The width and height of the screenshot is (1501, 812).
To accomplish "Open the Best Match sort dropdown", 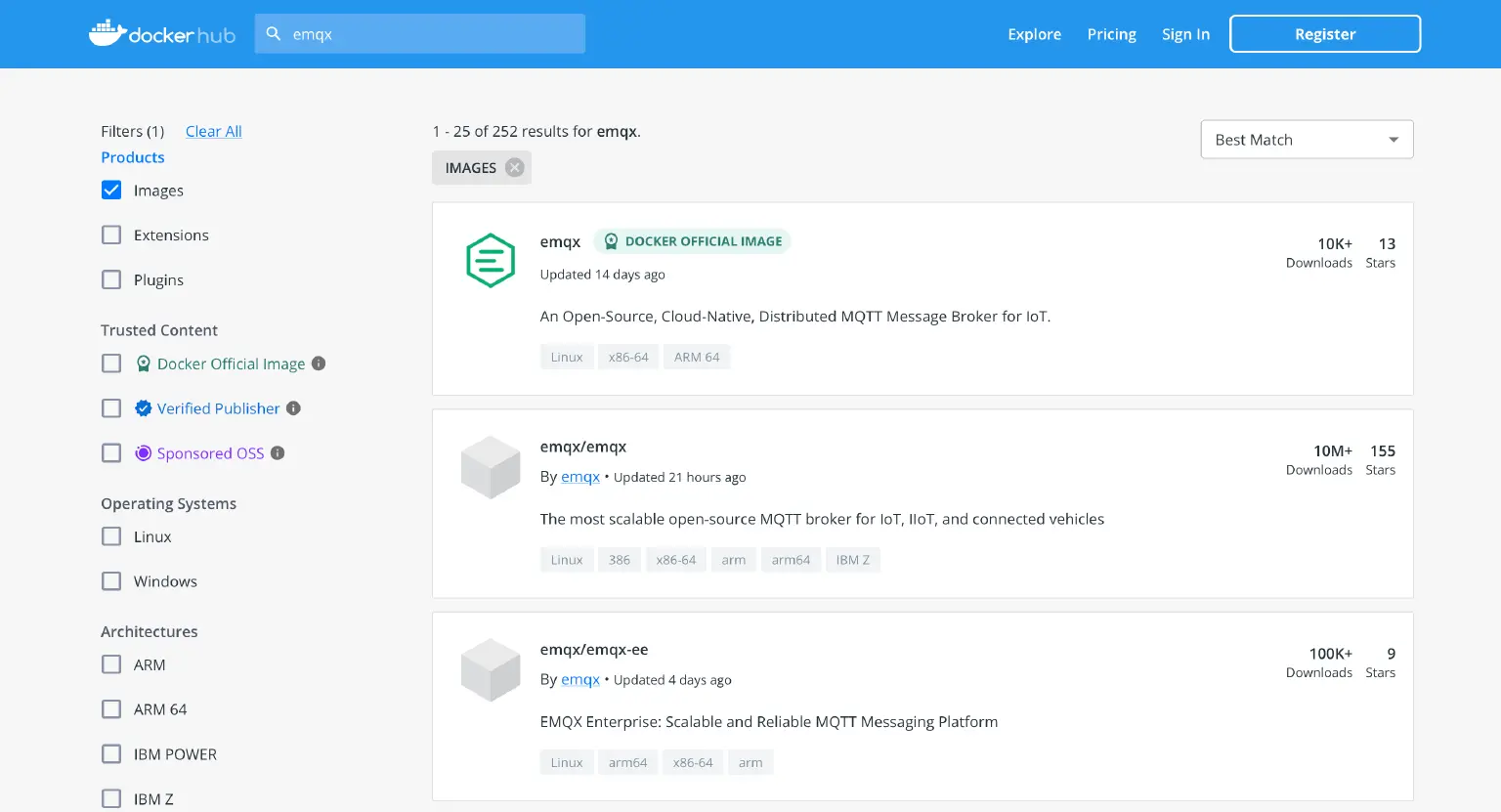I will pyautogui.click(x=1307, y=139).
